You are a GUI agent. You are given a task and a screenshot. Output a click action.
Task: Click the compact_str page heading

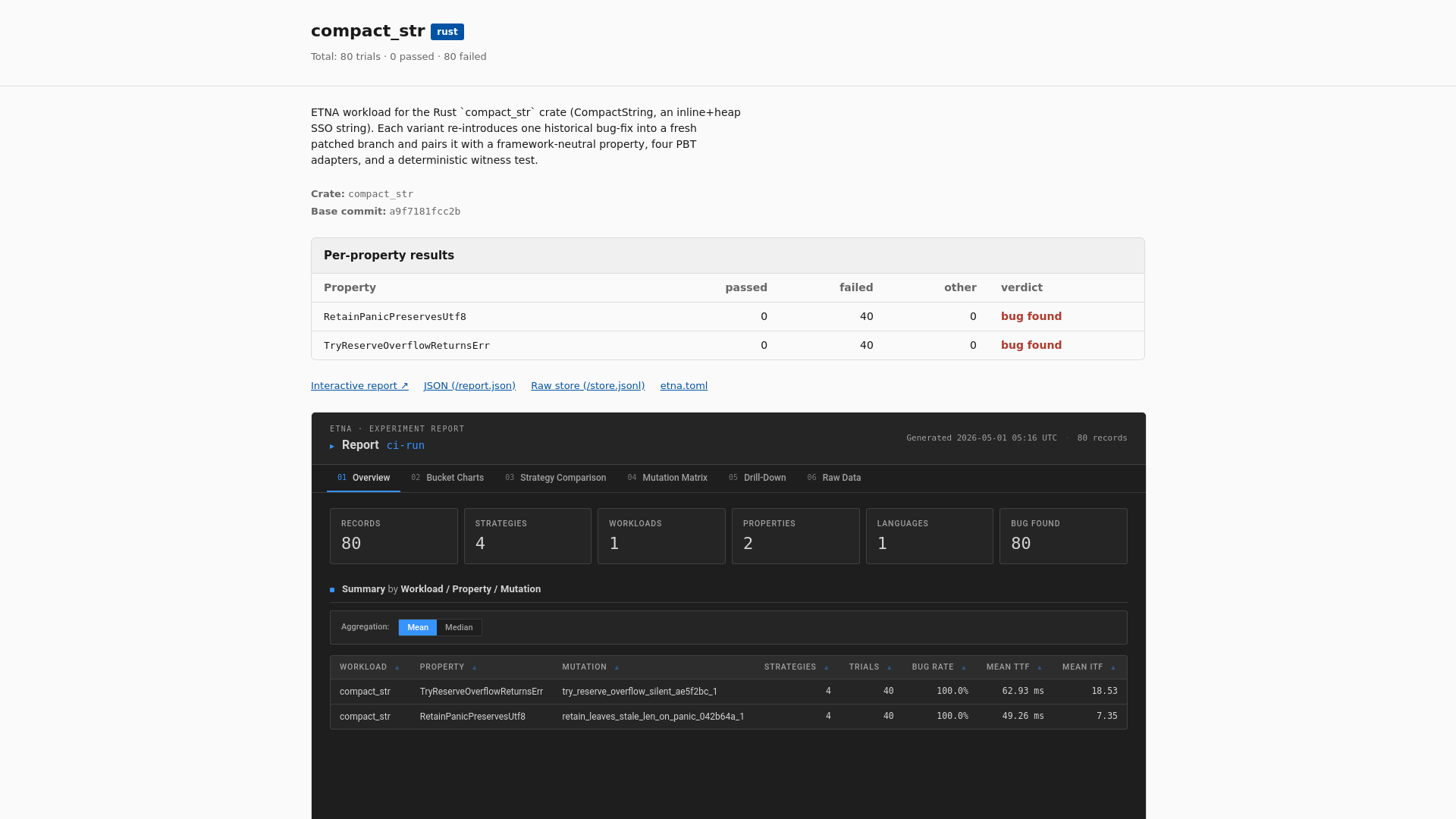point(368,31)
